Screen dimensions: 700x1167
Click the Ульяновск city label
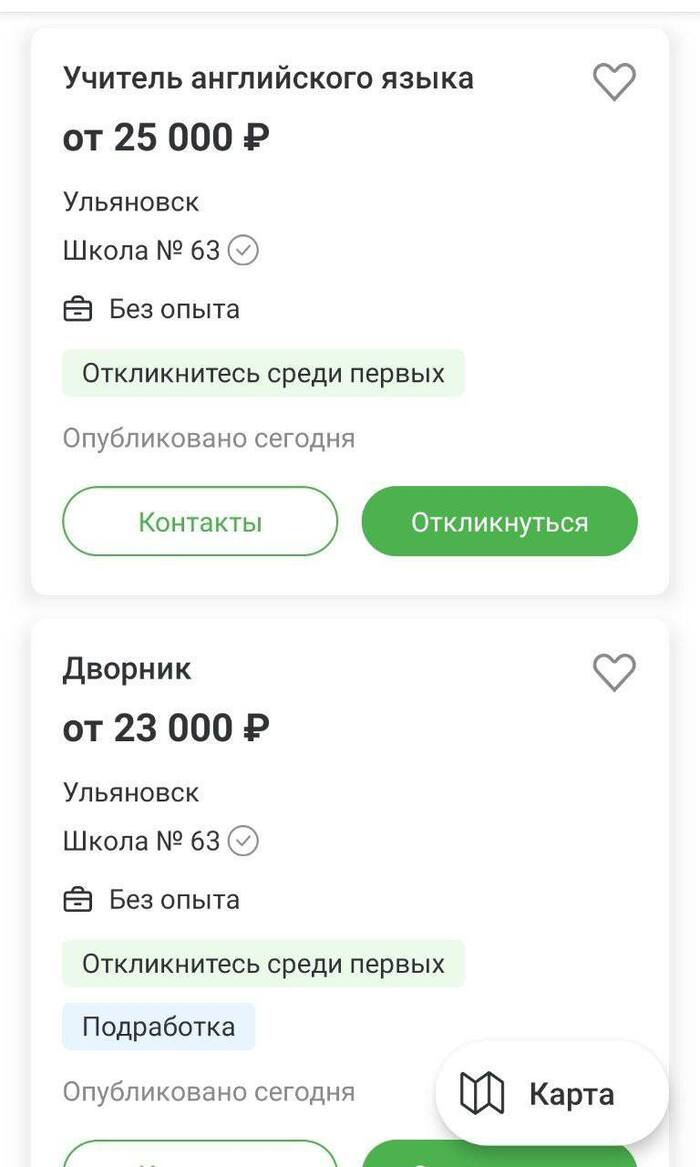131,201
